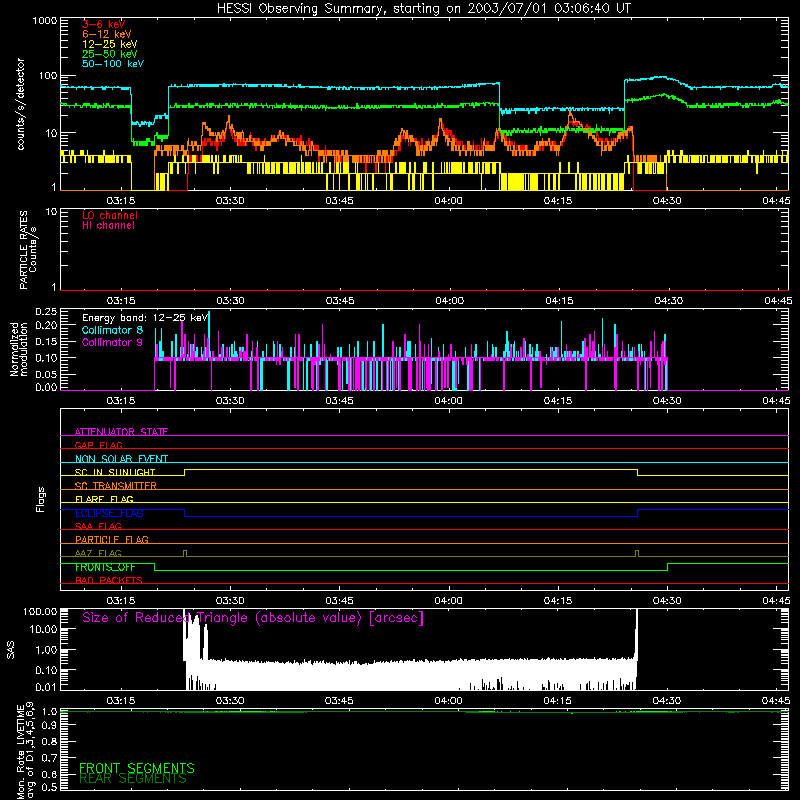
Task: Click the SC IN SUNLIGHT flag label
Action: coord(115,472)
